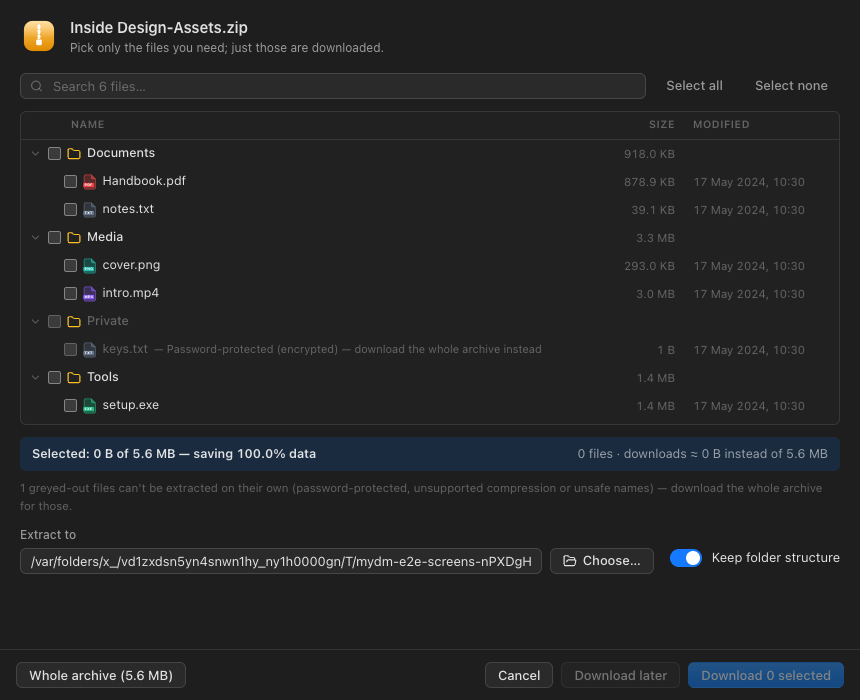Click the 878.9 KB size value
Image resolution: width=860 pixels, height=700 pixels.
click(649, 182)
